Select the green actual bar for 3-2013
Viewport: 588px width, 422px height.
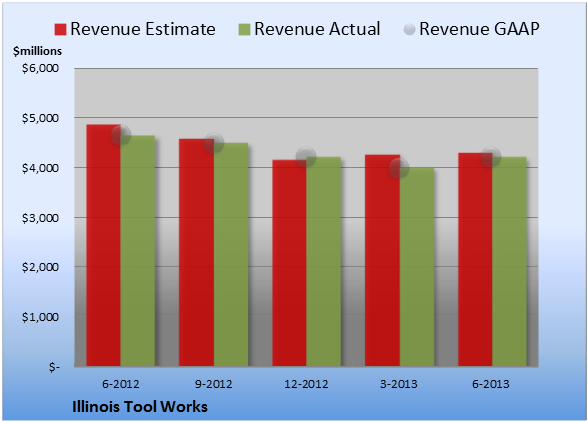pos(417,267)
